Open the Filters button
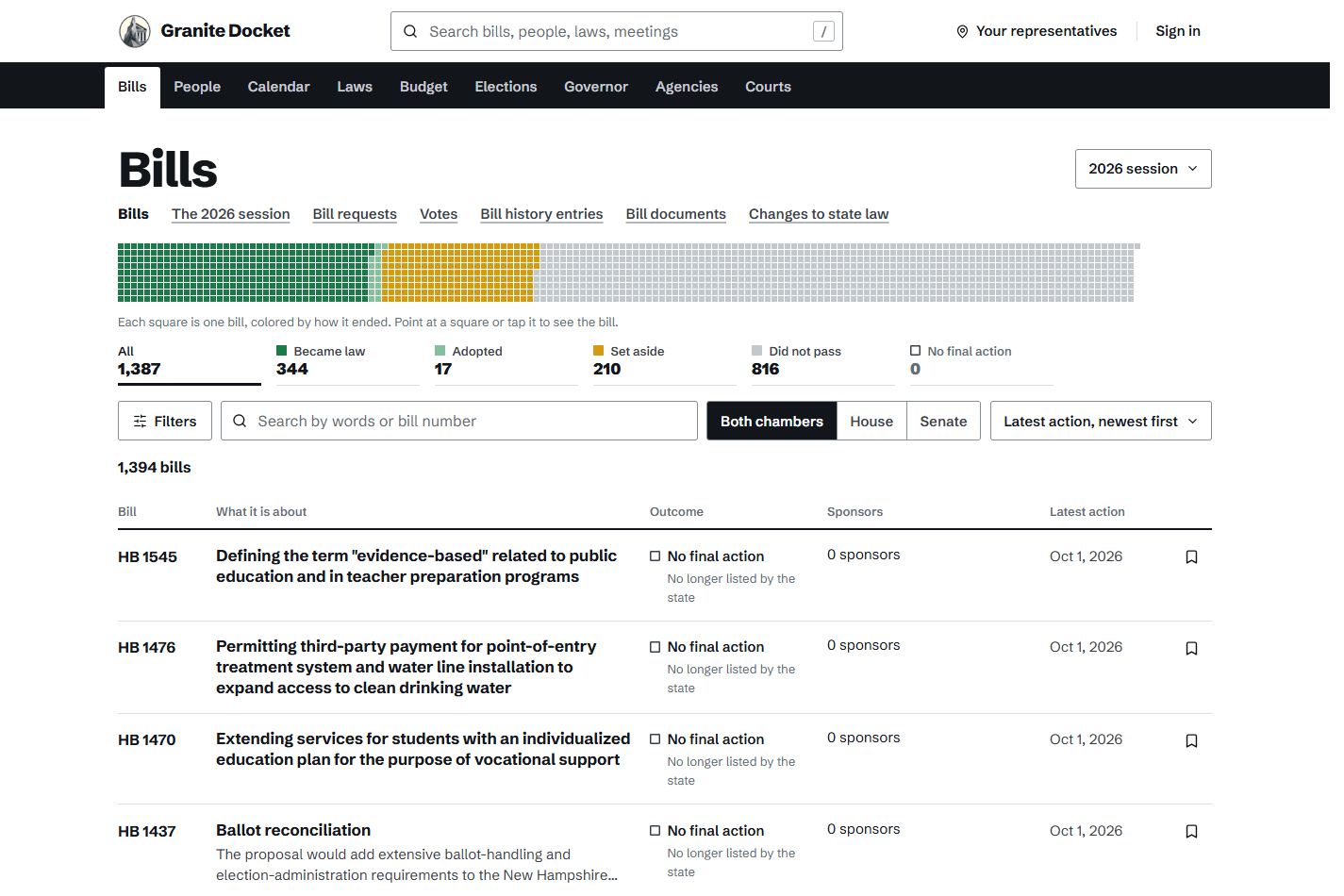 coord(165,422)
